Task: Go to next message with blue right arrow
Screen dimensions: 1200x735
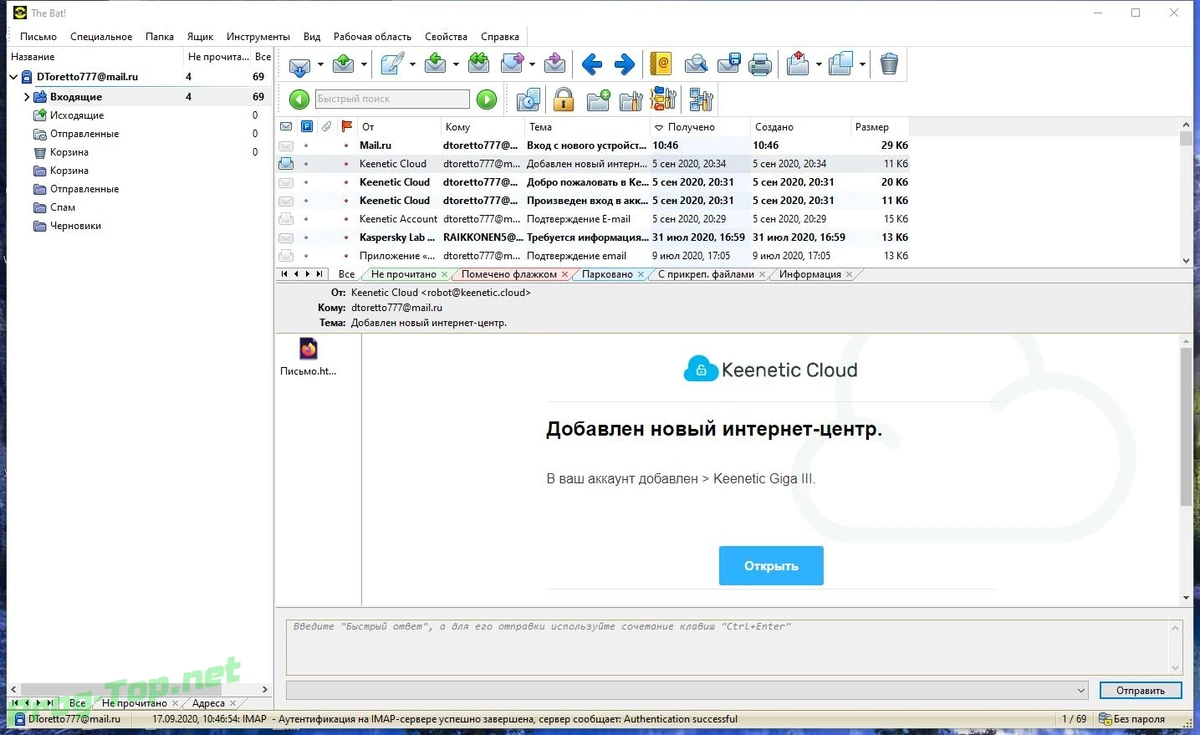Action: (x=624, y=65)
